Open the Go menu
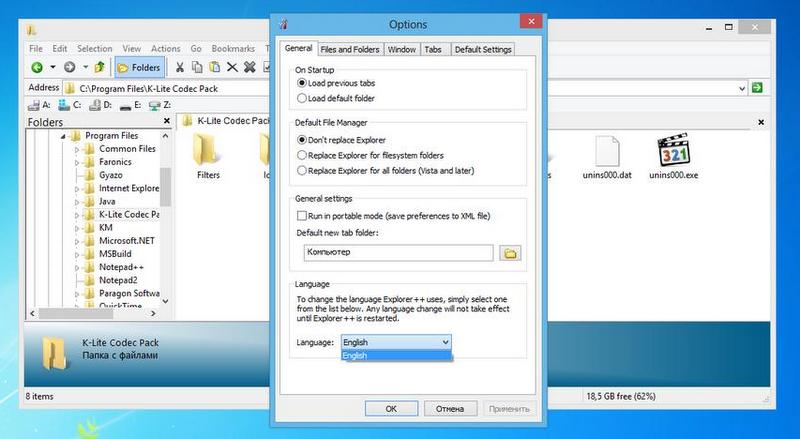 pos(196,48)
